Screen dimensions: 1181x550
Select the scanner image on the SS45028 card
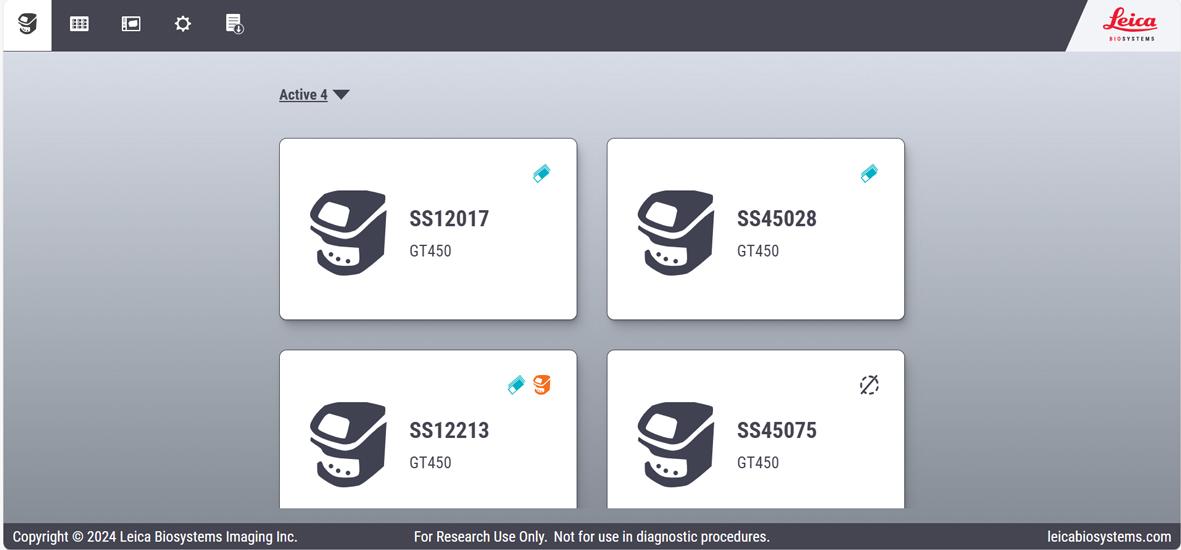pyautogui.click(x=676, y=233)
